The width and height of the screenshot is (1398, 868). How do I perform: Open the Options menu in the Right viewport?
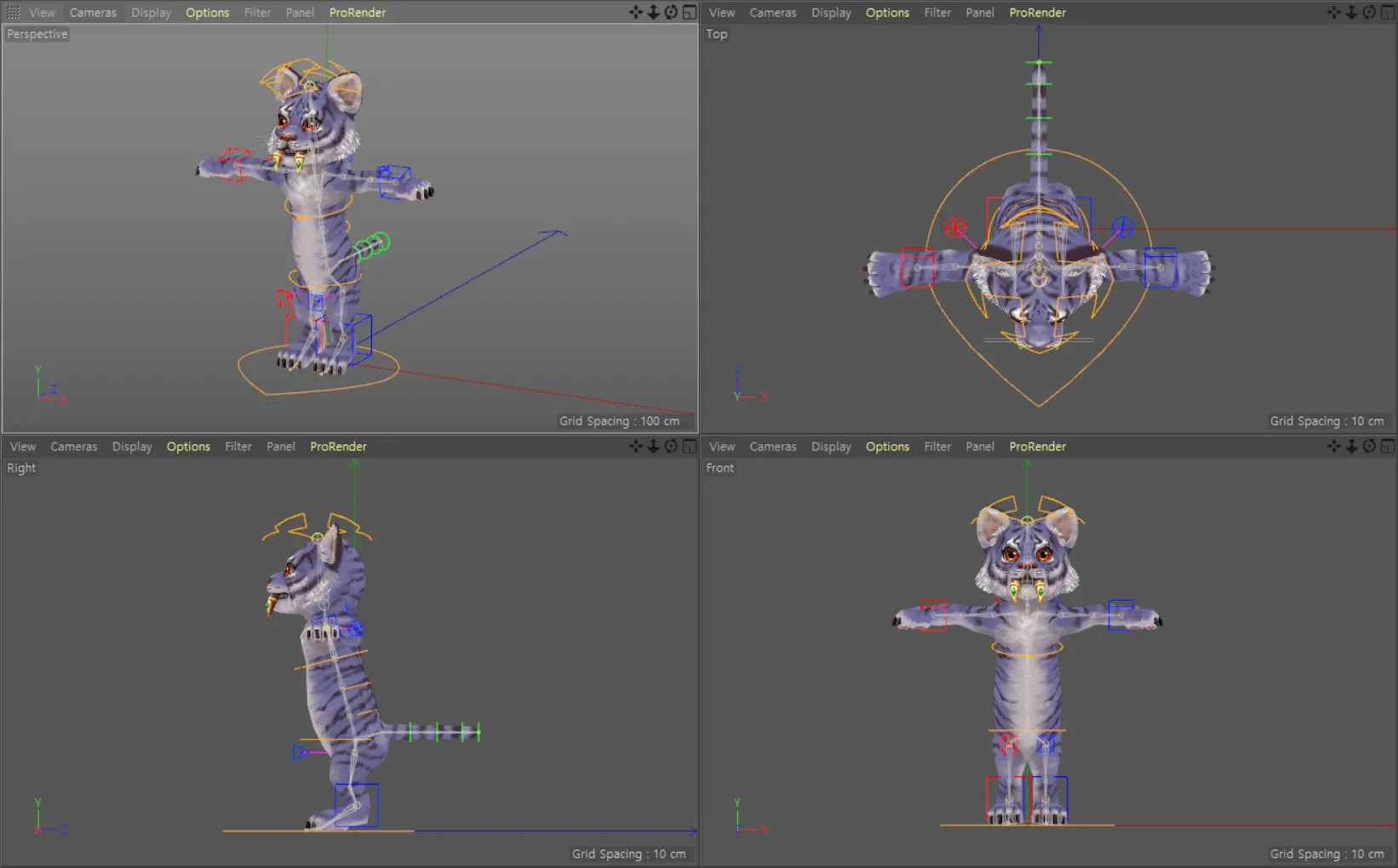[x=188, y=447]
